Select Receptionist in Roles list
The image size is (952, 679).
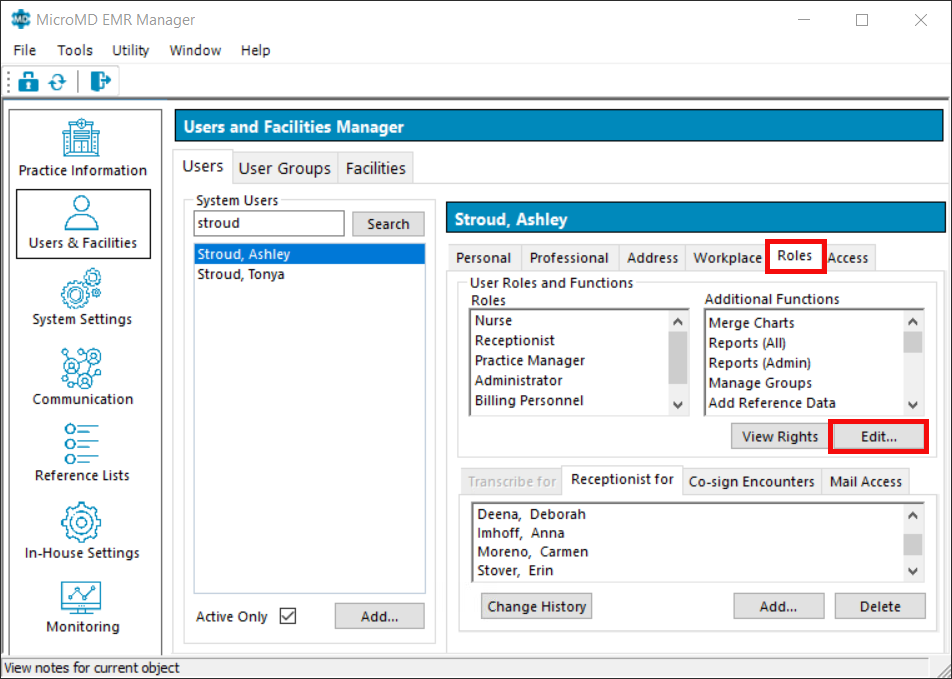570,341
